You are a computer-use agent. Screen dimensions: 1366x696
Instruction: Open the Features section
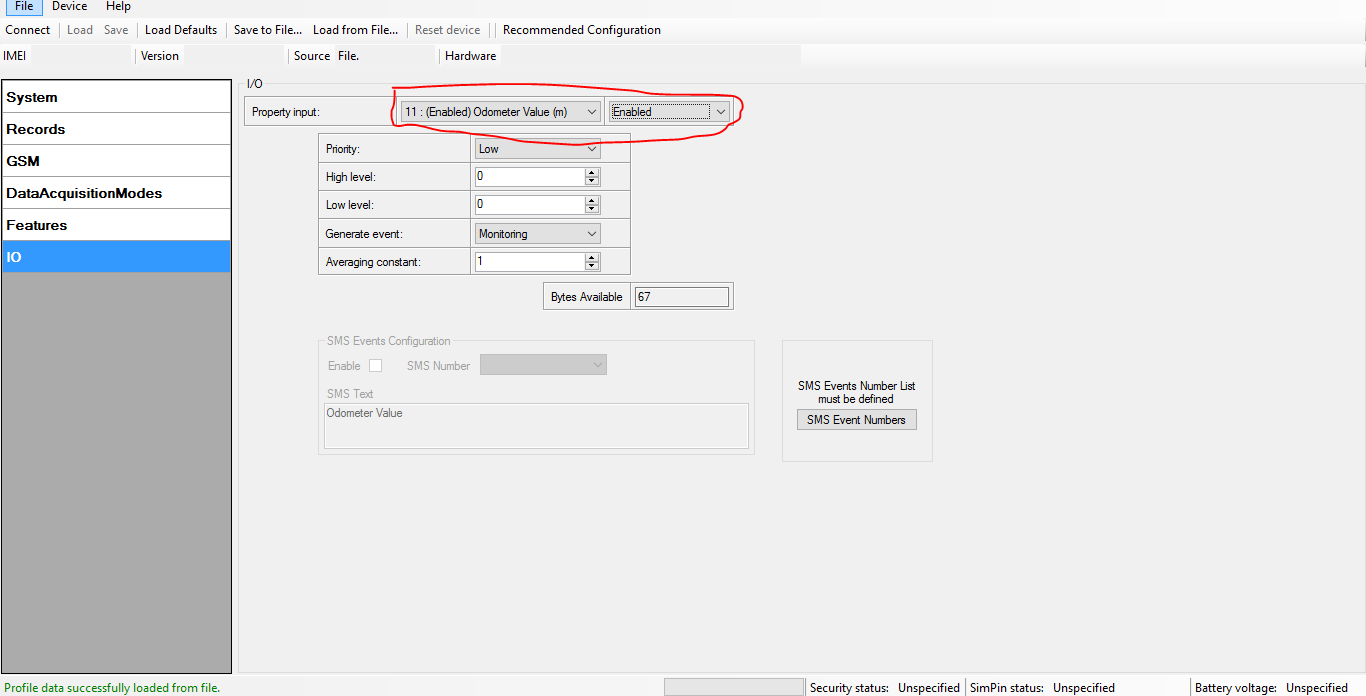pyautogui.click(x=116, y=225)
